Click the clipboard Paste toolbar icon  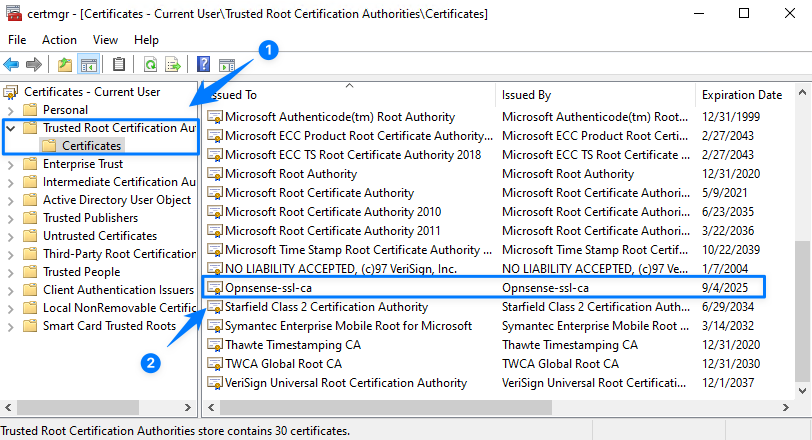pos(119,64)
